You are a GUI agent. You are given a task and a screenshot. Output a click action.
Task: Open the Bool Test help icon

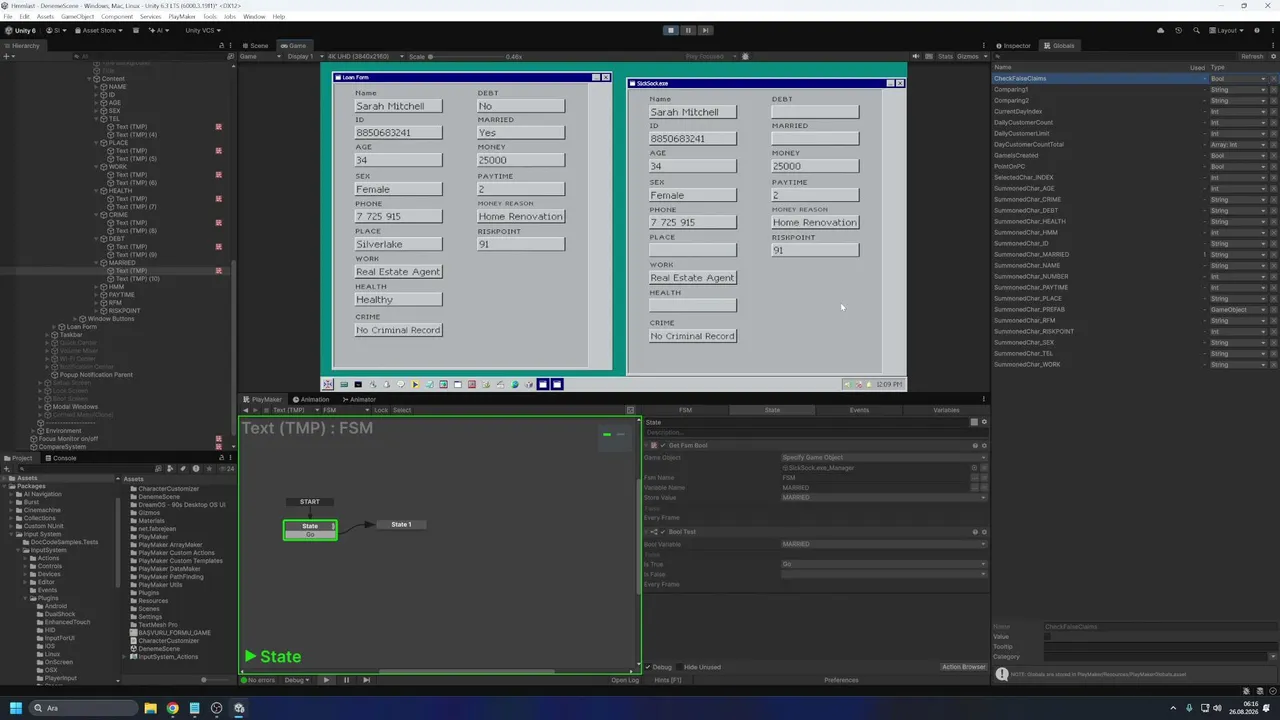[975, 532]
